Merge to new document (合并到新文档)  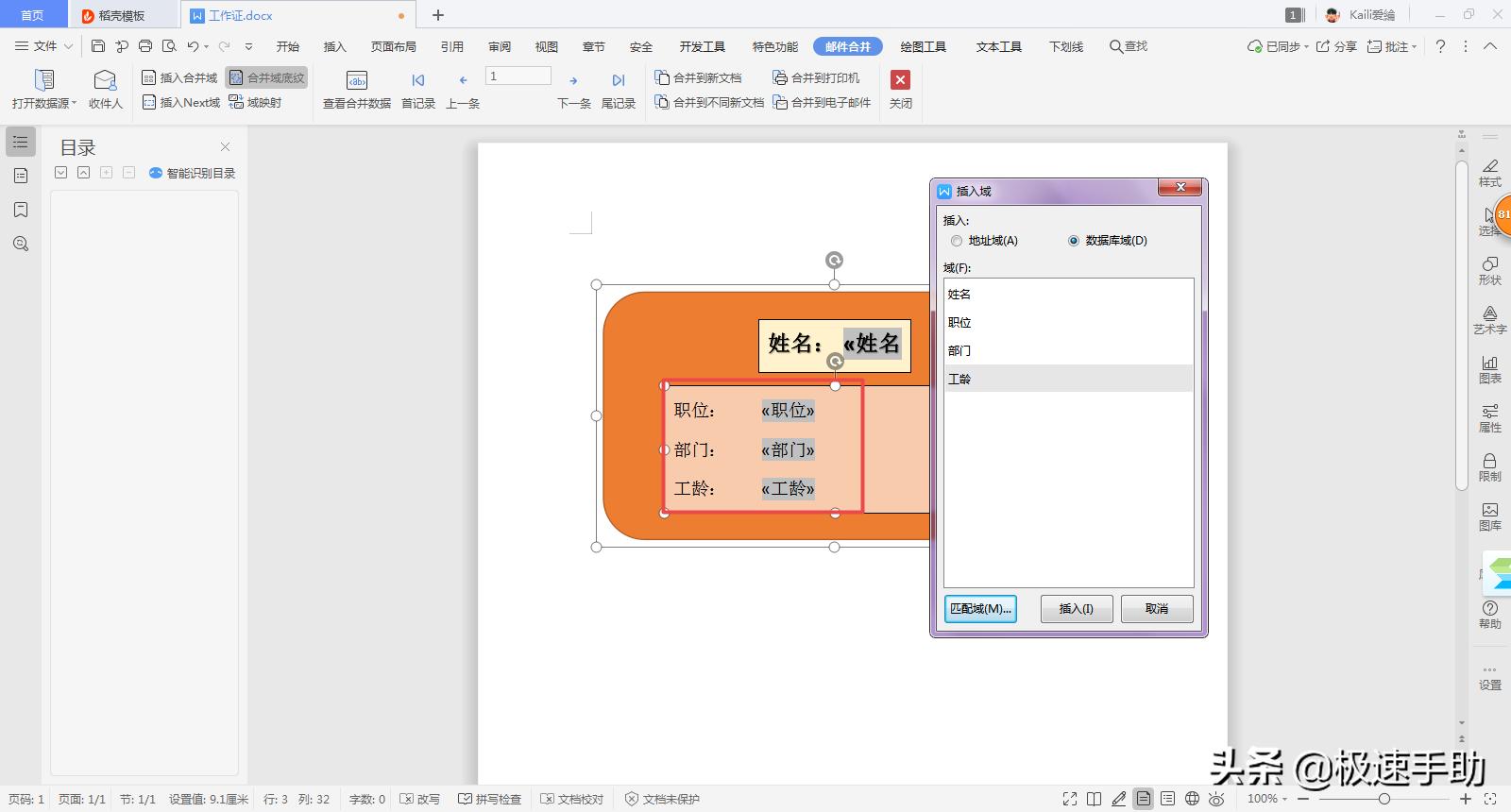pyautogui.click(x=699, y=77)
